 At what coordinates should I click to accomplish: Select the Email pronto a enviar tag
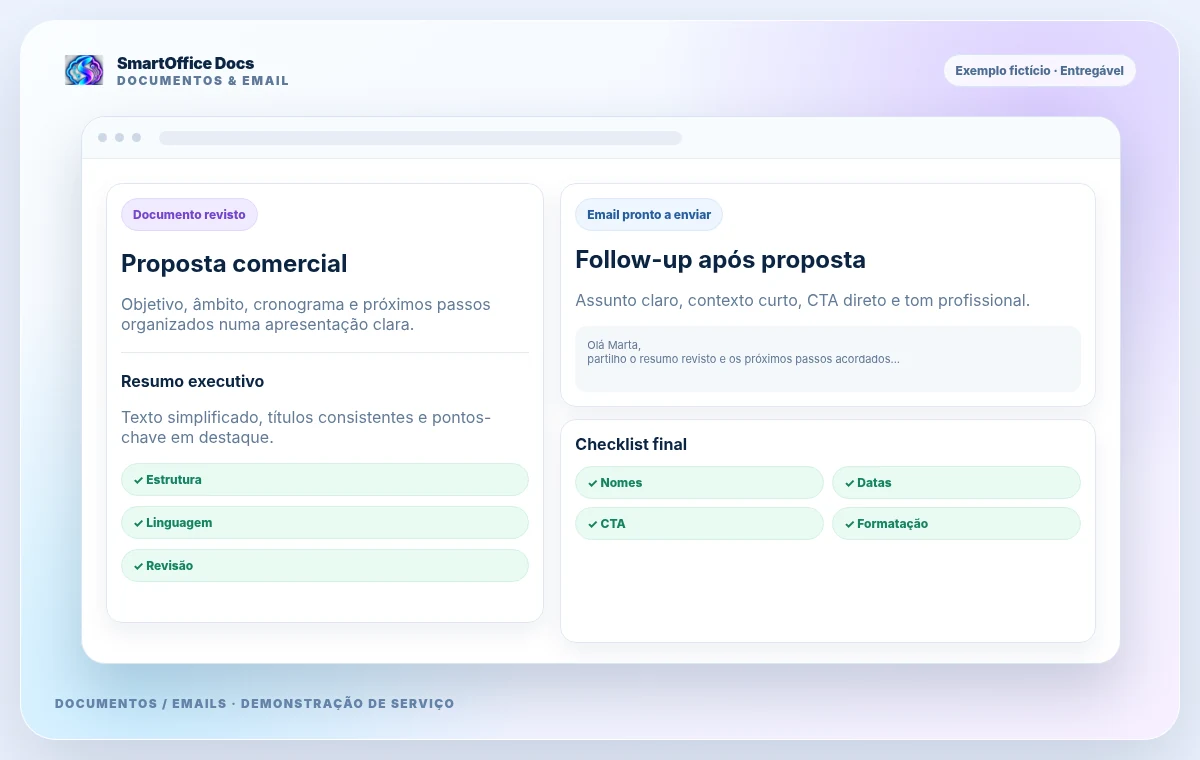pos(649,215)
